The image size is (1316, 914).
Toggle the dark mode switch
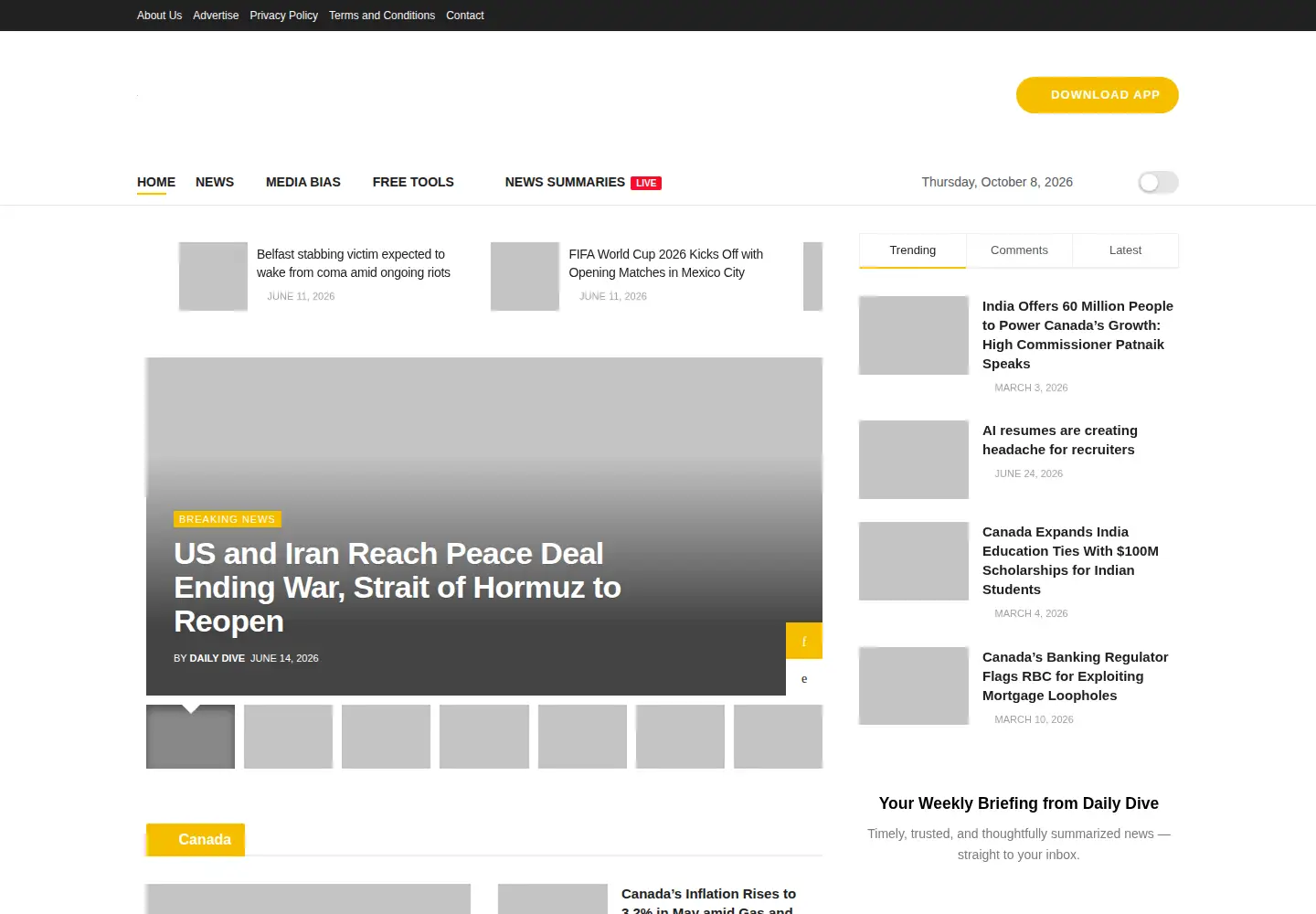click(1158, 182)
